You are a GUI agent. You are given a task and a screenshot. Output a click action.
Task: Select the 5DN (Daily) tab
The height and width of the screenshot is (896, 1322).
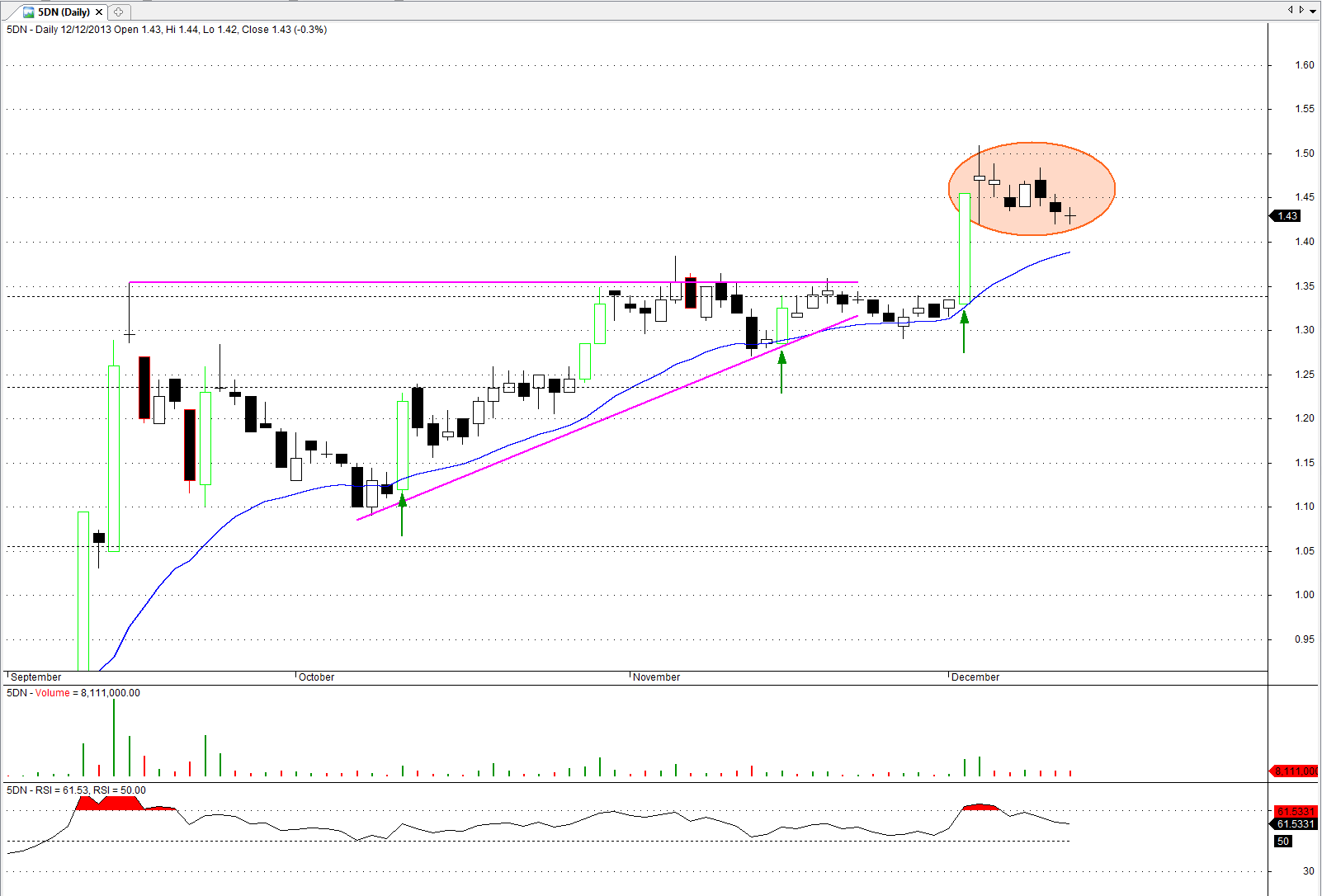point(64,12)
